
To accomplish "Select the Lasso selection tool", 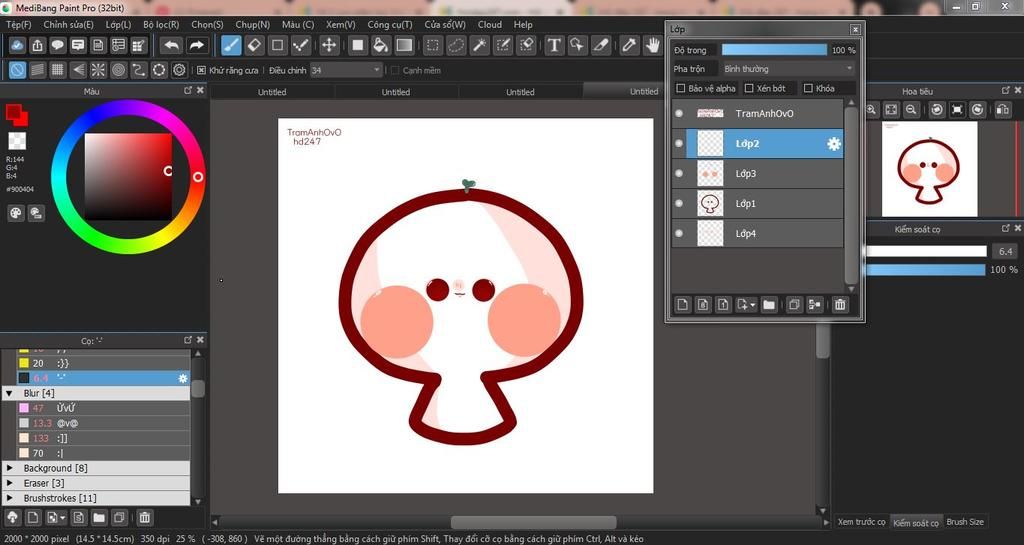I will click(456, 45).
